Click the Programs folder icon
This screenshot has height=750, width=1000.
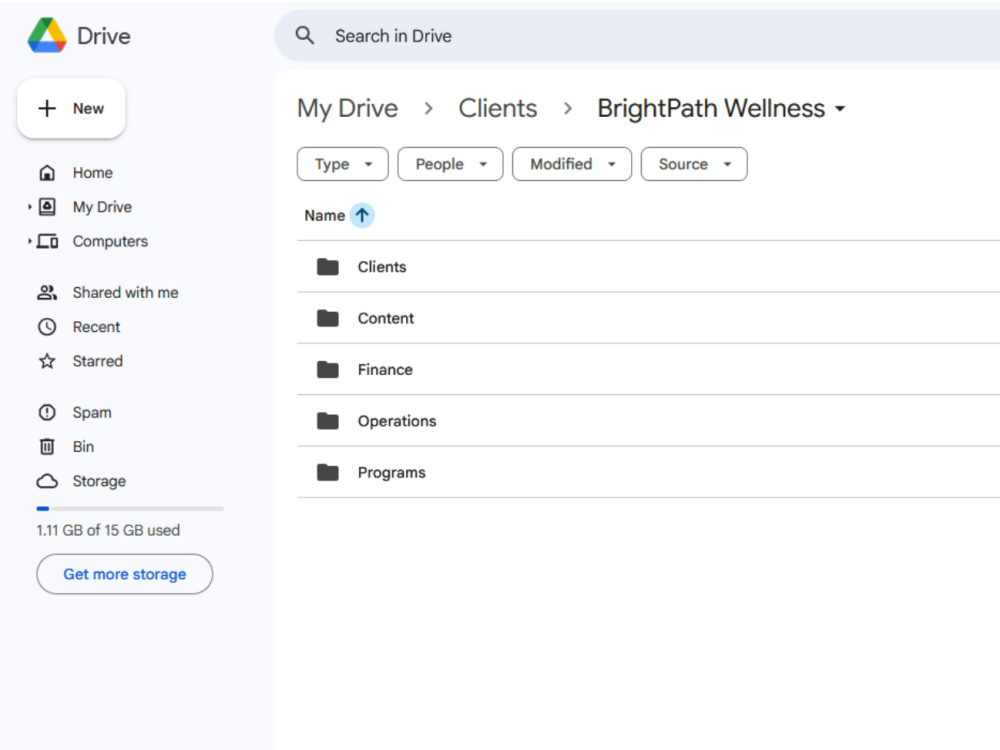click(x=328, y=473)
